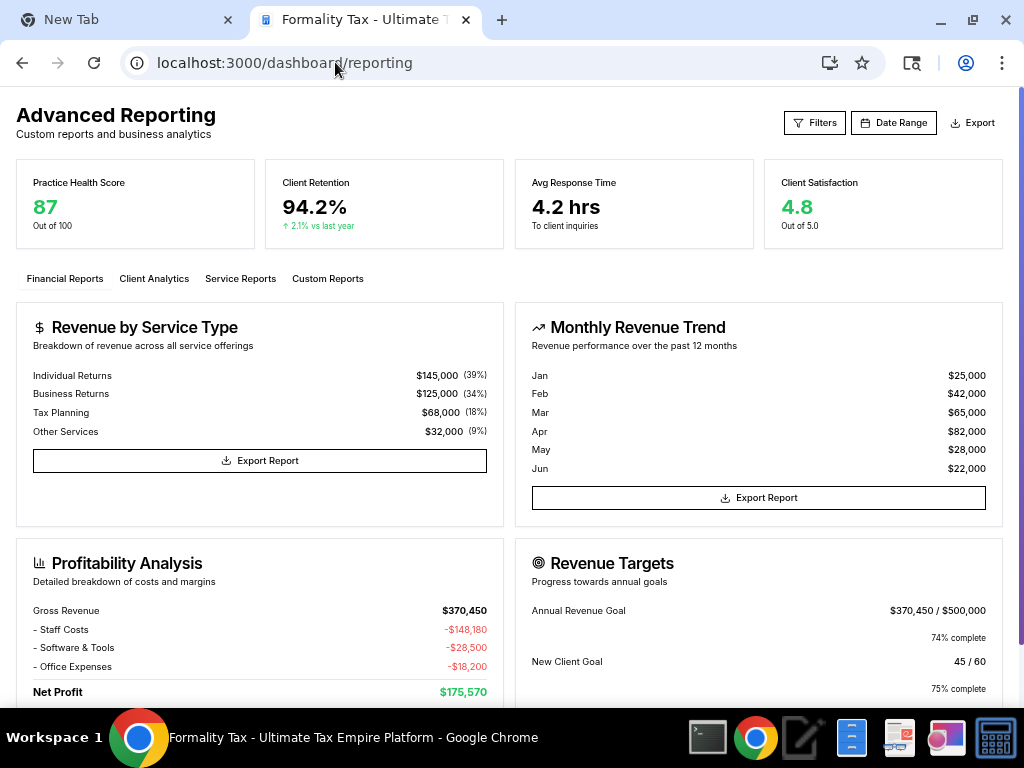This screenshot has height=768, width=1024.
Task: Open the Filters button
Action: [814, 123]
